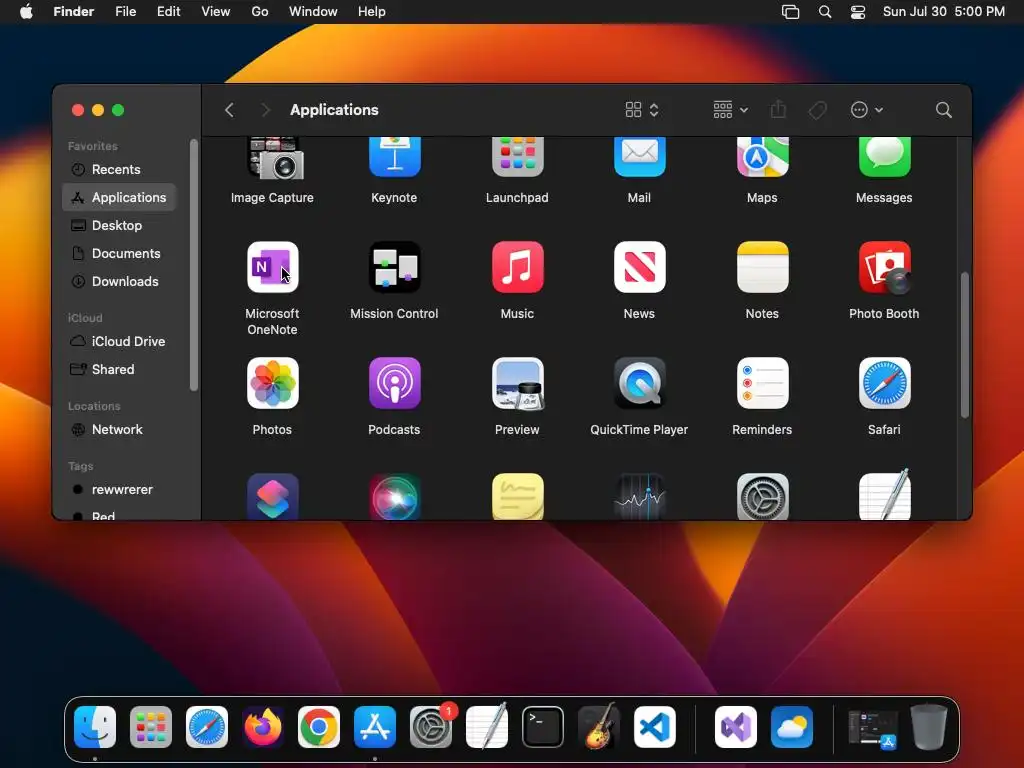The width and height of the screenshot is (1024, 768).
Task: Open the Help menu
Action: point(372,12)
